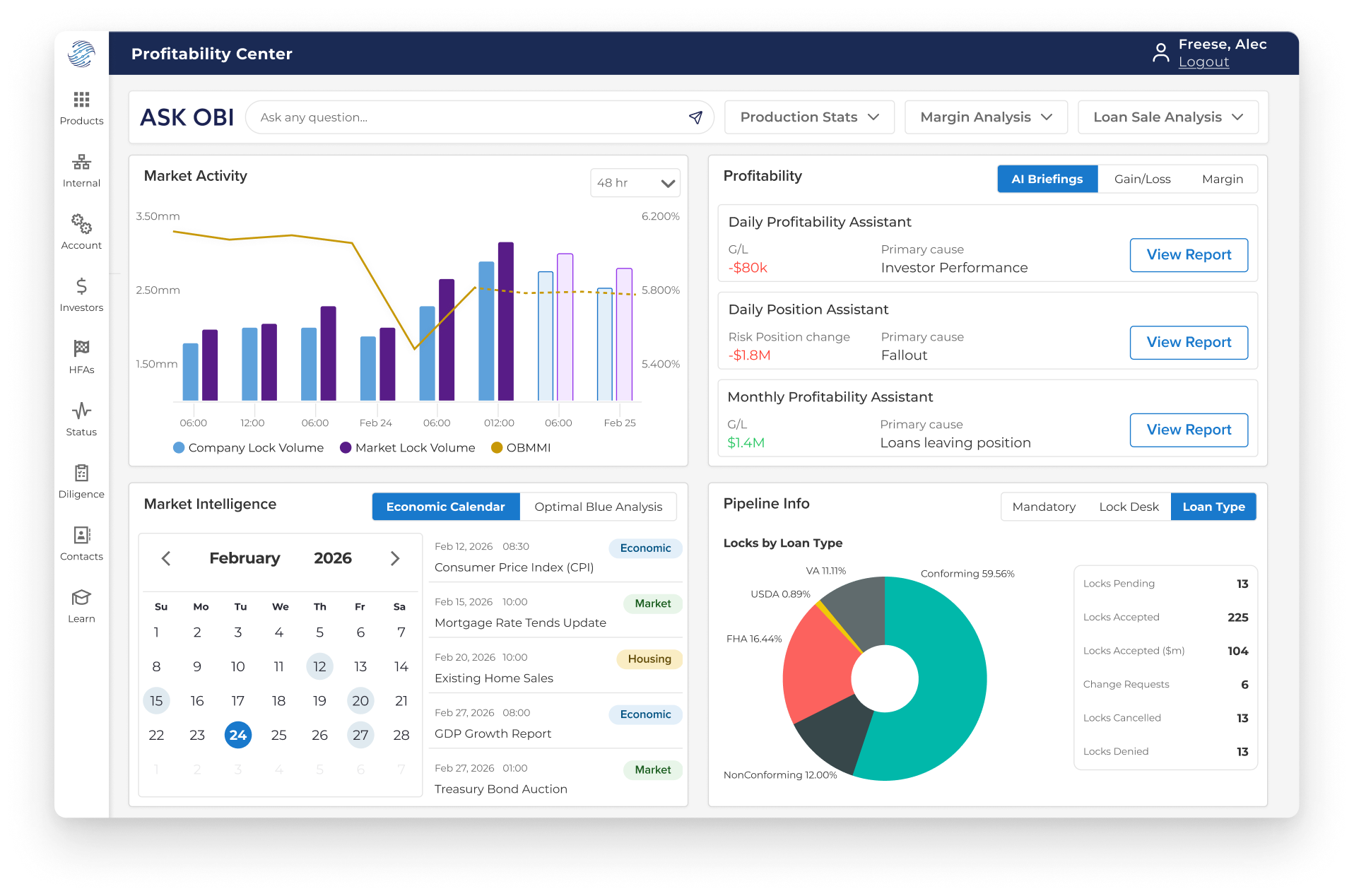Switch Pipeline Info to Lock Desk

point(1129,507)
